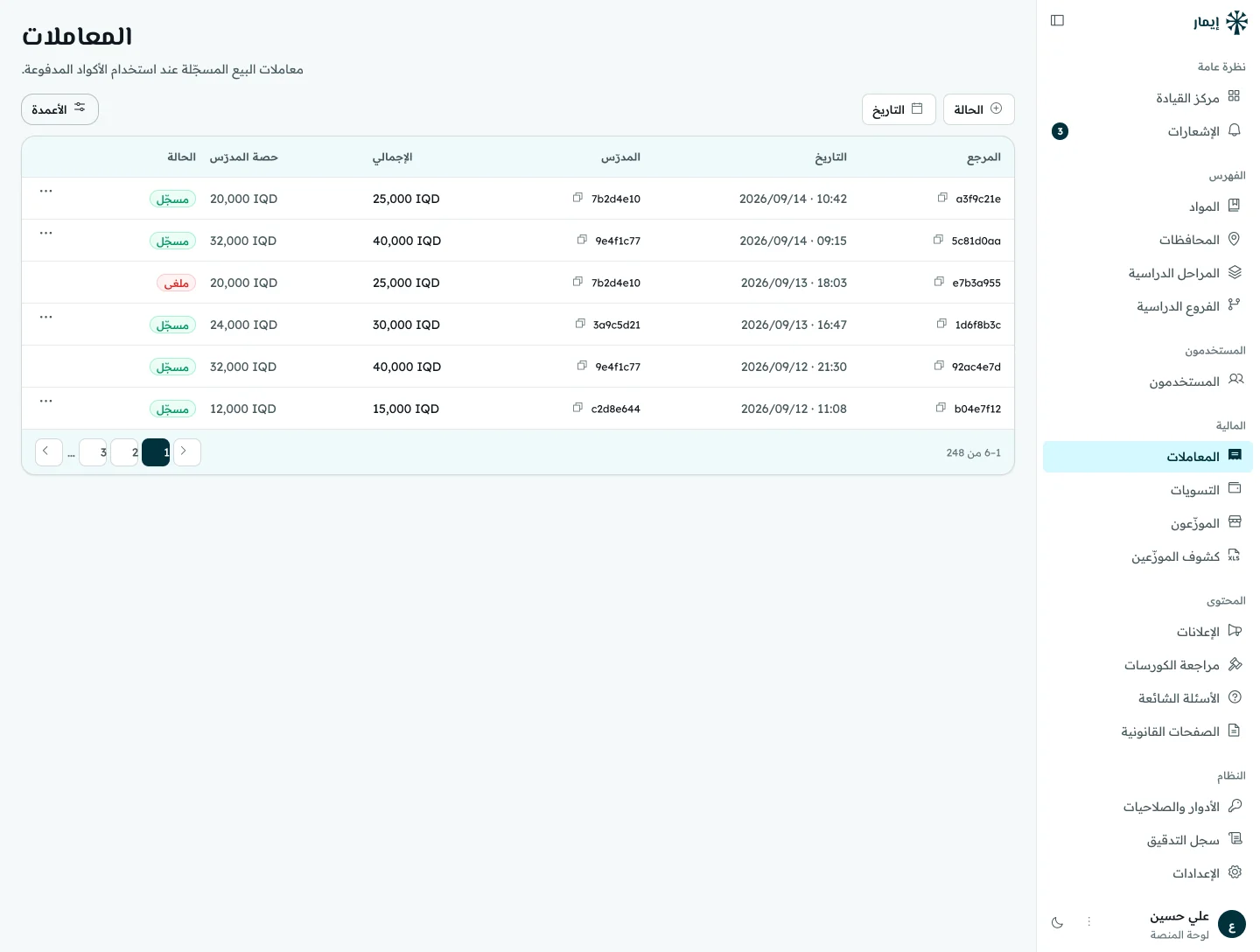
Task: Go to التسويات in the sidebar
Action: (1148, 490)
